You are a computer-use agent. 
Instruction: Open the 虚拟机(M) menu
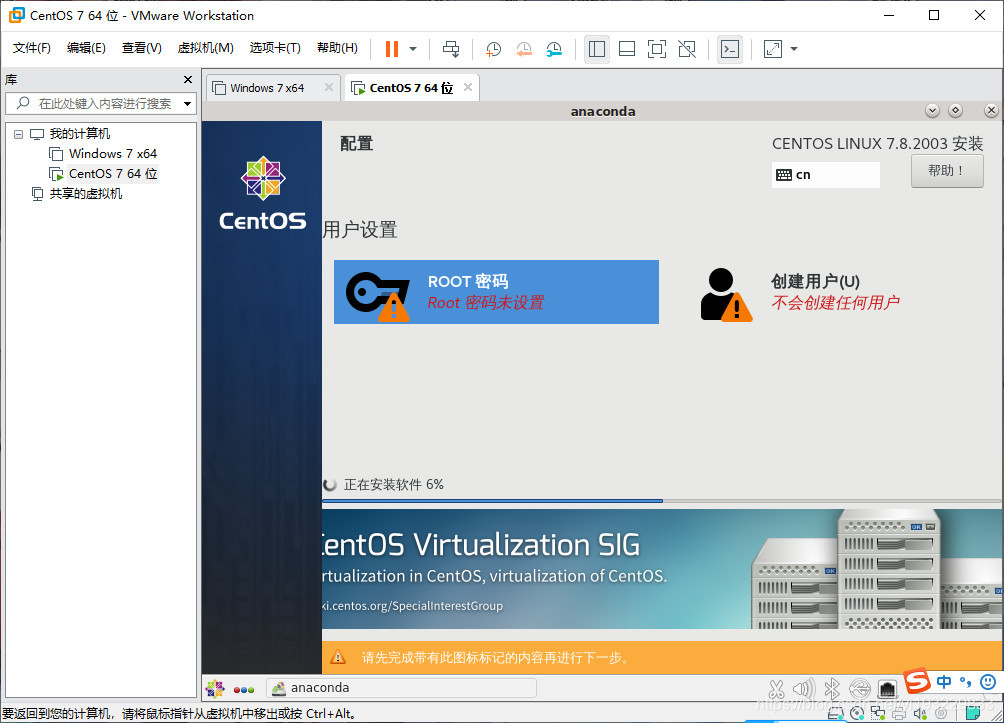click(205, 48)
